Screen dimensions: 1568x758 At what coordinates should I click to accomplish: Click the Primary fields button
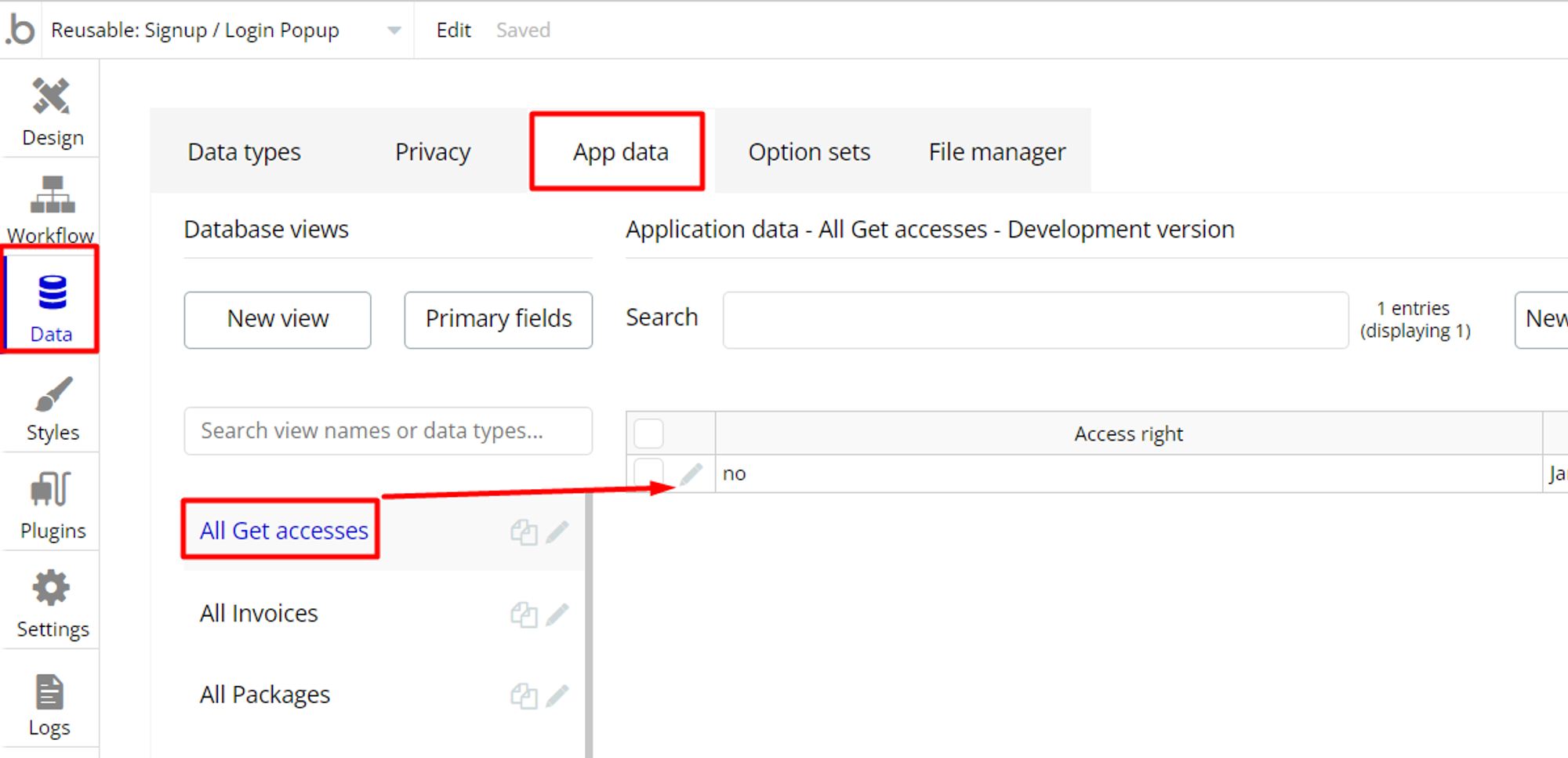pos(499,320)
